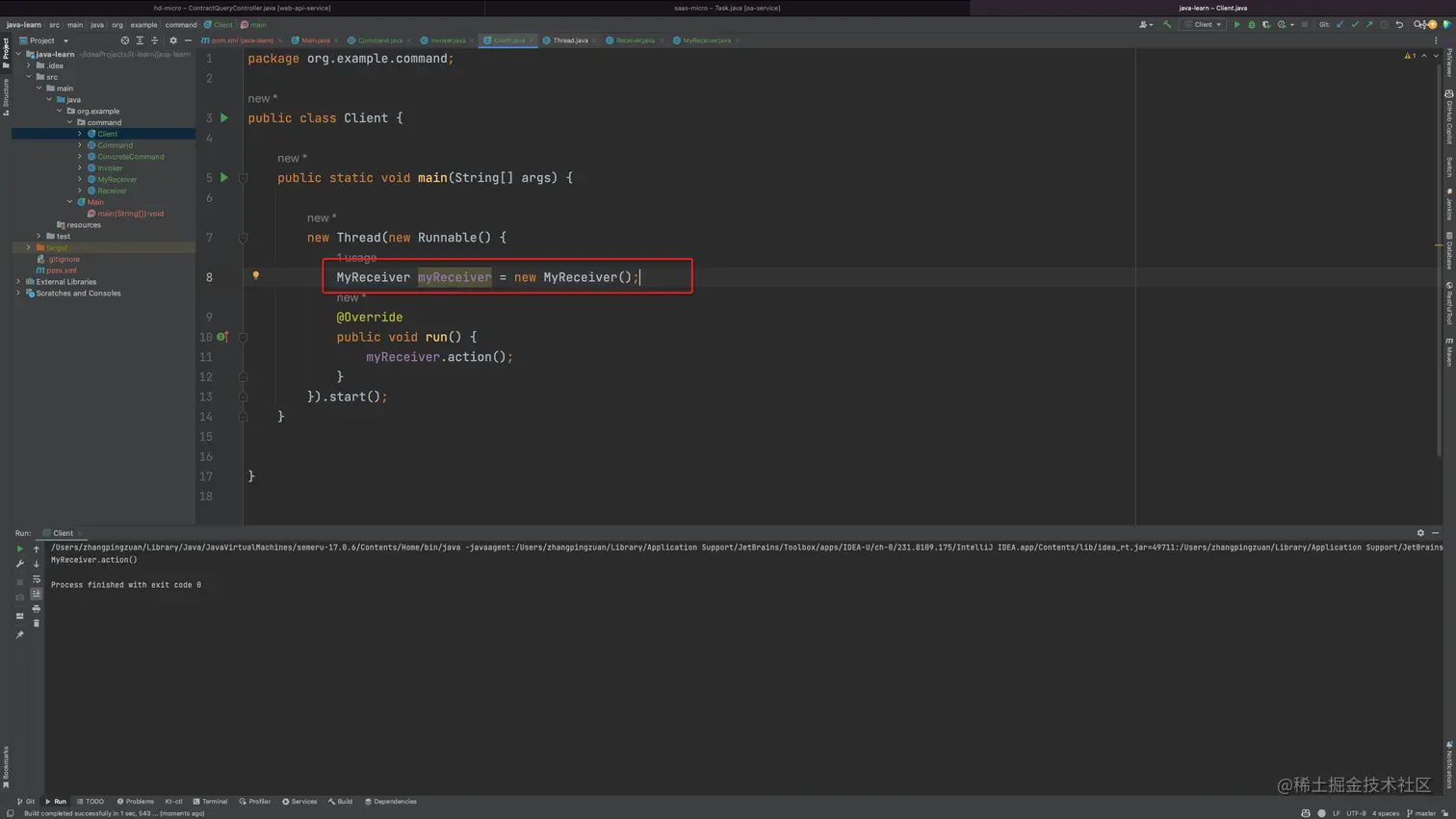Toggle the GitHub Copilot tool window
1456x819 pixels.
pos(1449,116)
